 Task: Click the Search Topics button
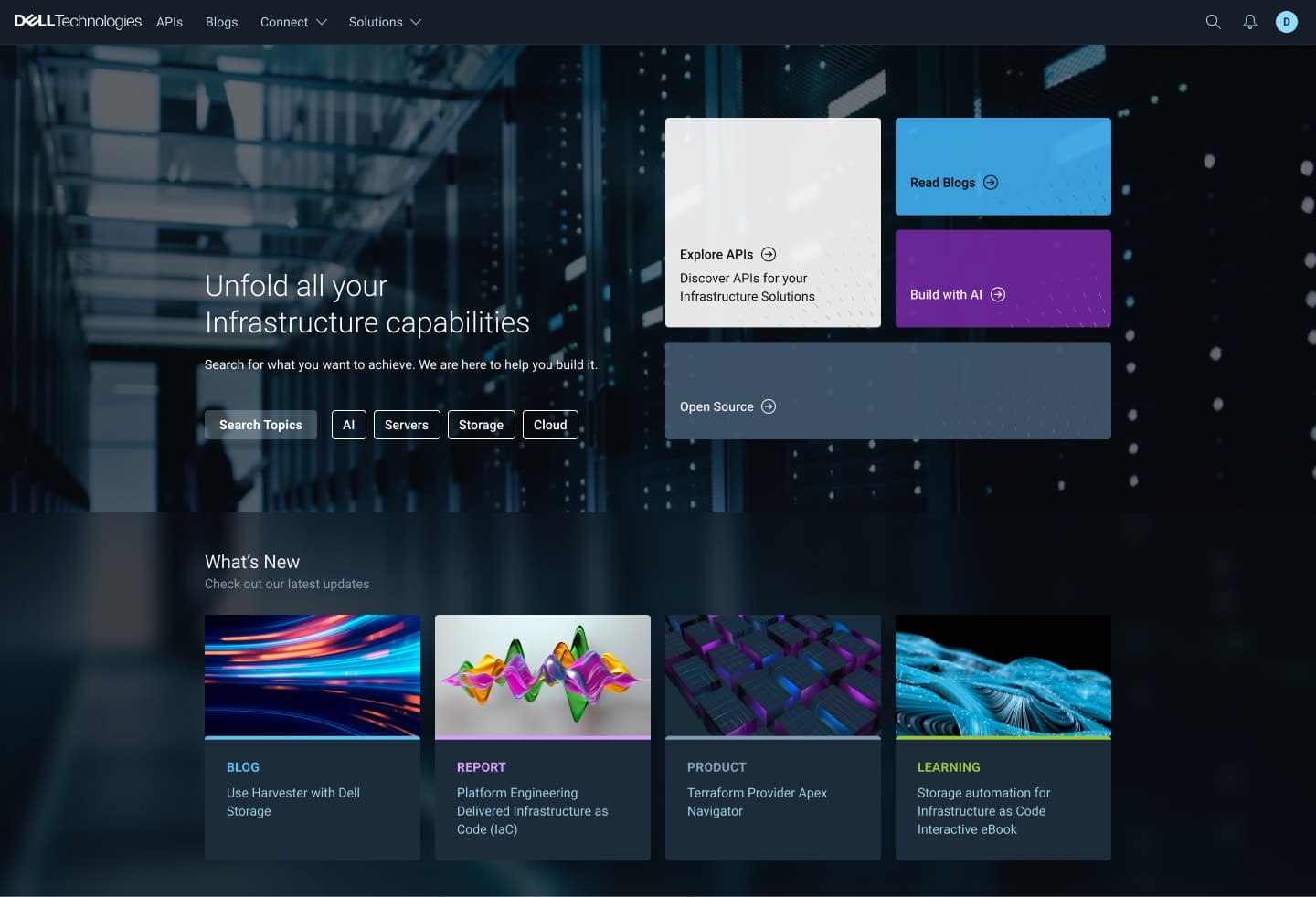click(x=260, y=425)
